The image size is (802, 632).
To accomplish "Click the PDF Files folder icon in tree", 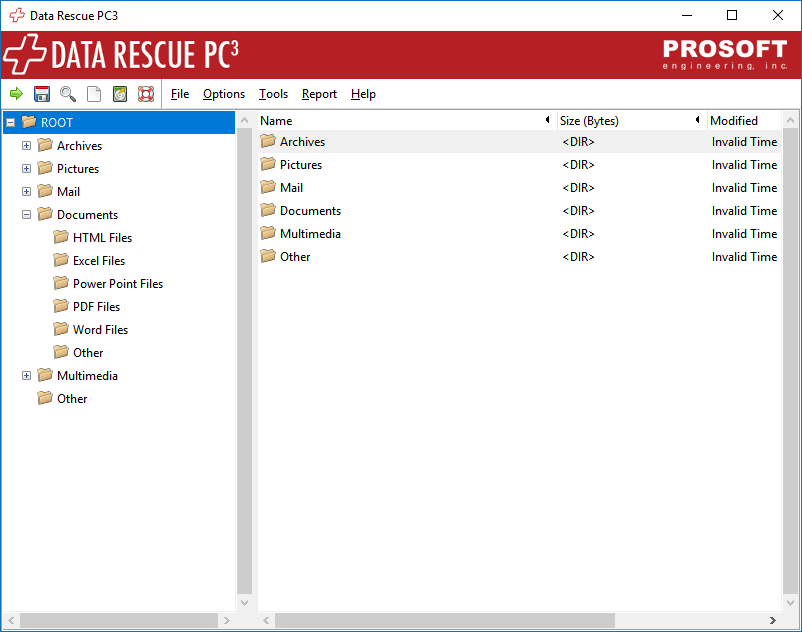I will (61, 306).
